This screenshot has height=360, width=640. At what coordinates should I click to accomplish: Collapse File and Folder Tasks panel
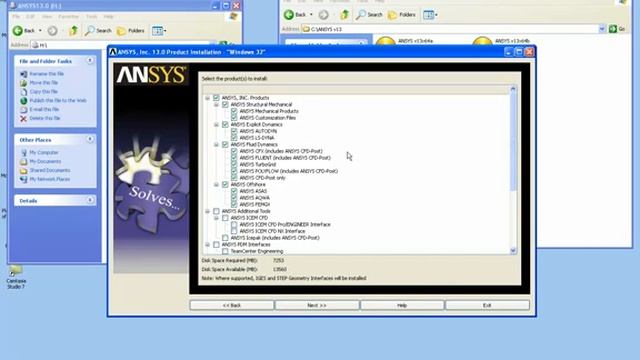(x=90, y=61)
